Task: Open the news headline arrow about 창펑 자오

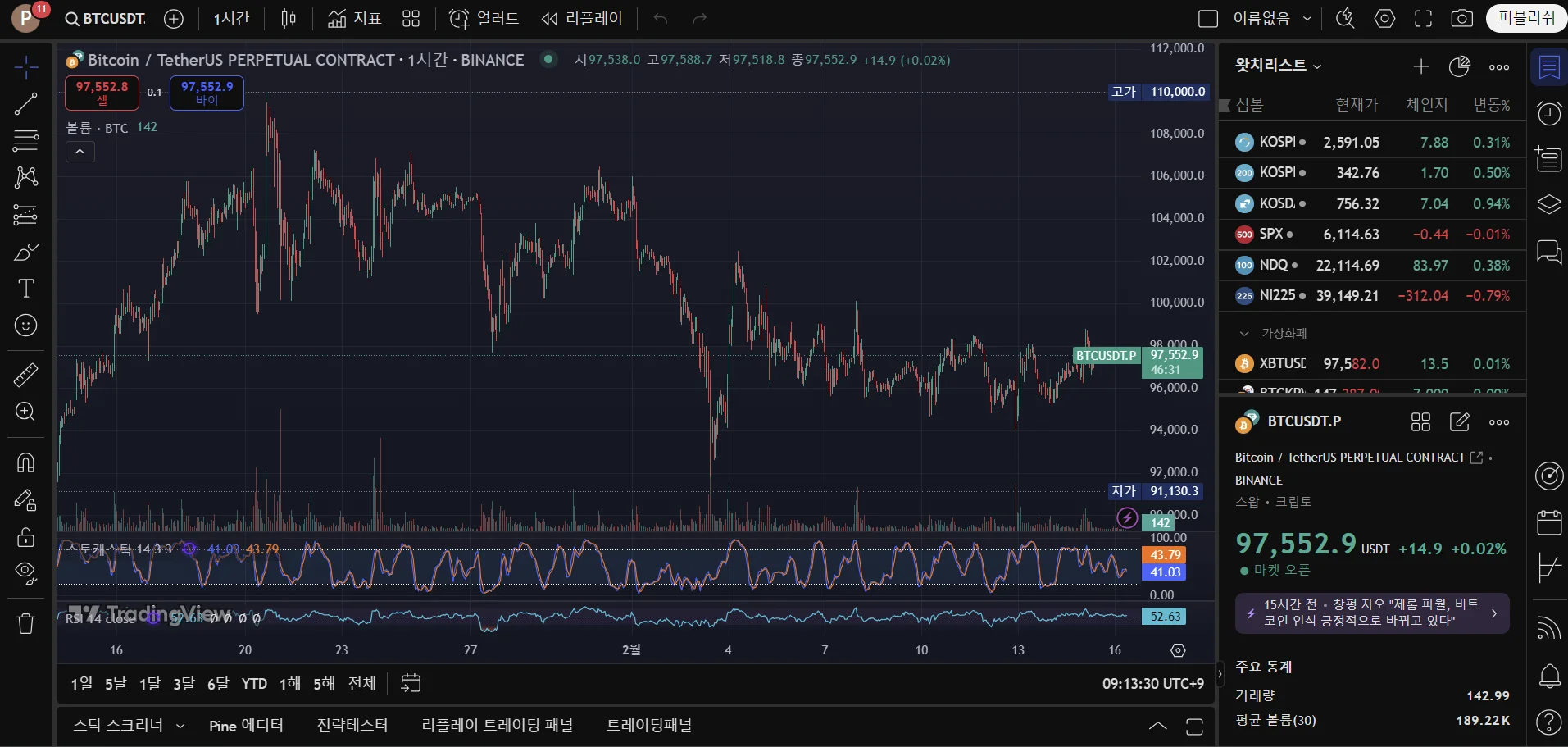Action: (1494, 613)
